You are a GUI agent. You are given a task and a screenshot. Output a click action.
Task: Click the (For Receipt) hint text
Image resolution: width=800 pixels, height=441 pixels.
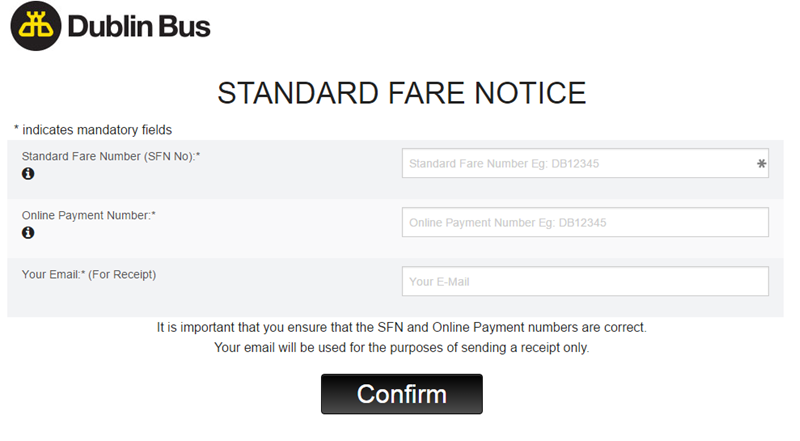122,274
